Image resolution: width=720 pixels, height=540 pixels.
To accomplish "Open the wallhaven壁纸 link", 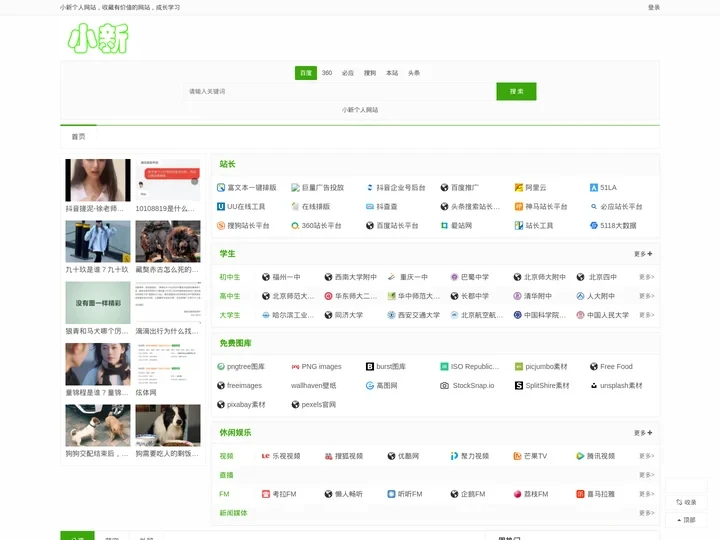I will click(x=314, y=386).
